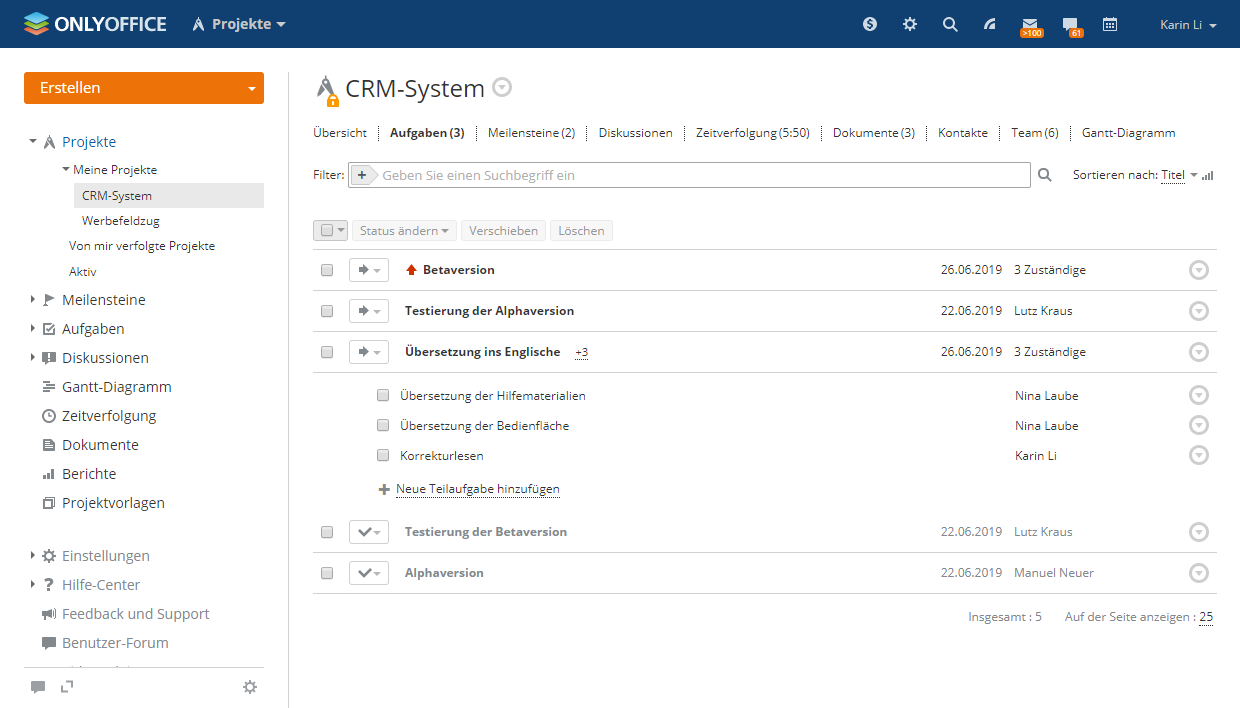Switch to the Meilensteine (2) tab

pos(531,133)
